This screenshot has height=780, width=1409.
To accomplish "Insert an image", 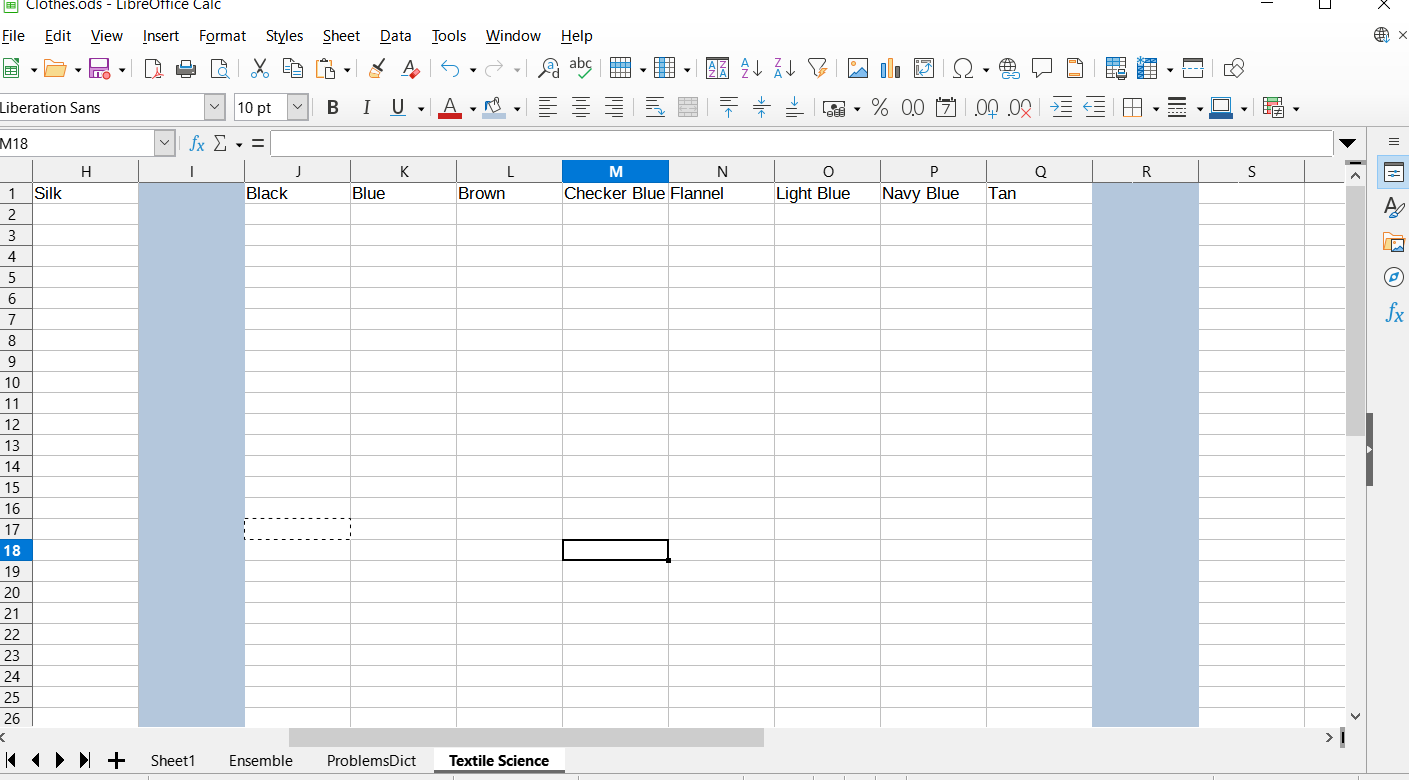I will point(858,68).
